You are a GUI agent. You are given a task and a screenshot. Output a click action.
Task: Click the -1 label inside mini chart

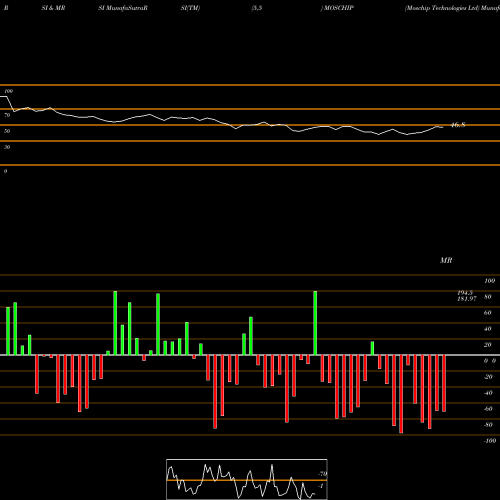321,486
